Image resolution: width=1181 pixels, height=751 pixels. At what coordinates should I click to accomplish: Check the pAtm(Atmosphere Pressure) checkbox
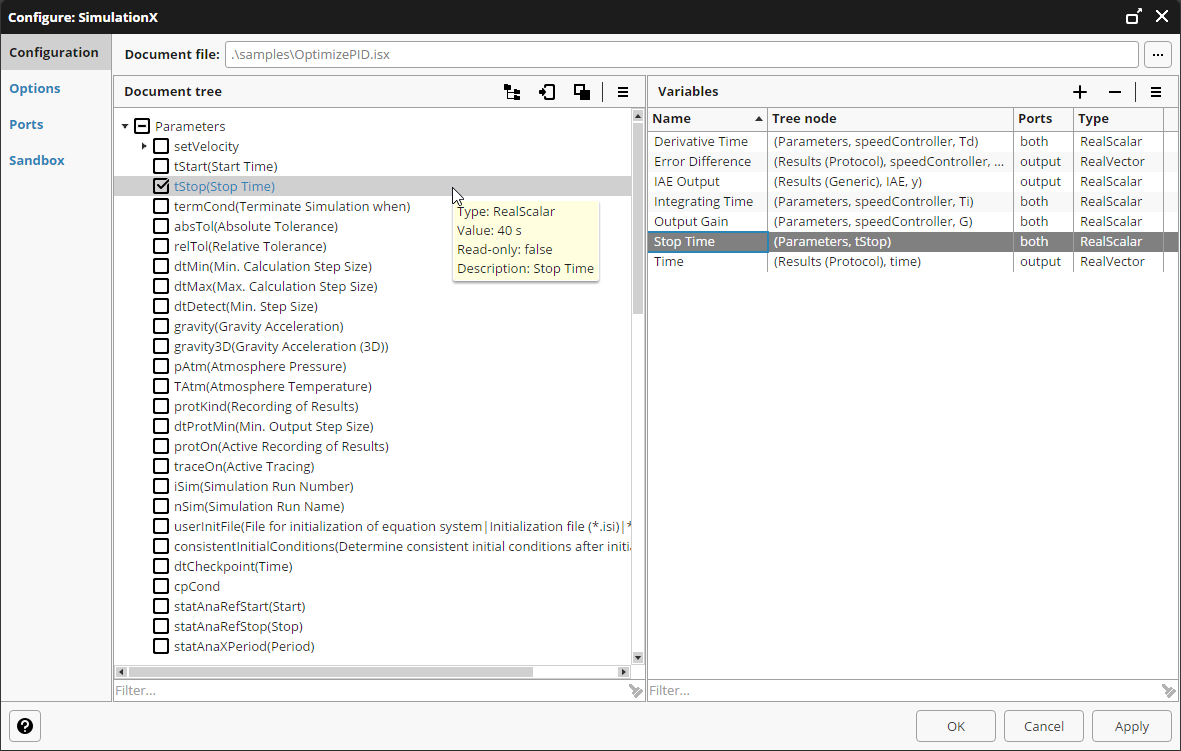(x=160, y=366)
